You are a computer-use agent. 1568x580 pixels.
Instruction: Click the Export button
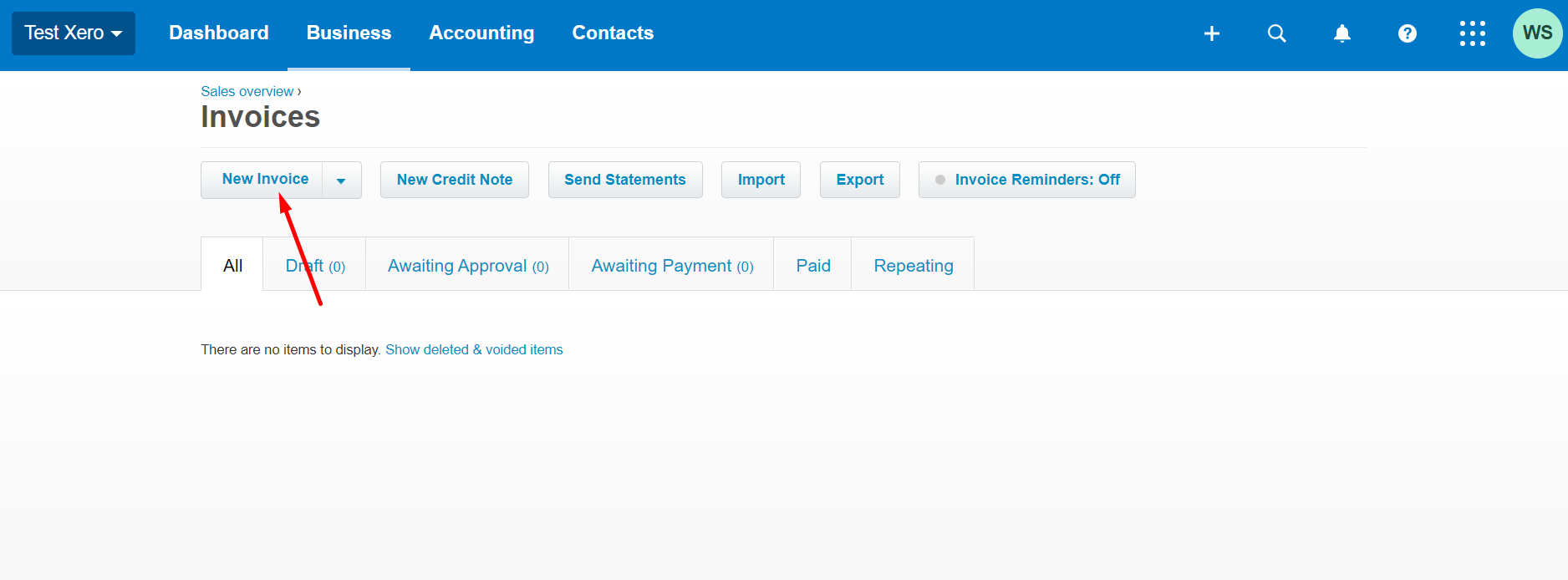860,180
